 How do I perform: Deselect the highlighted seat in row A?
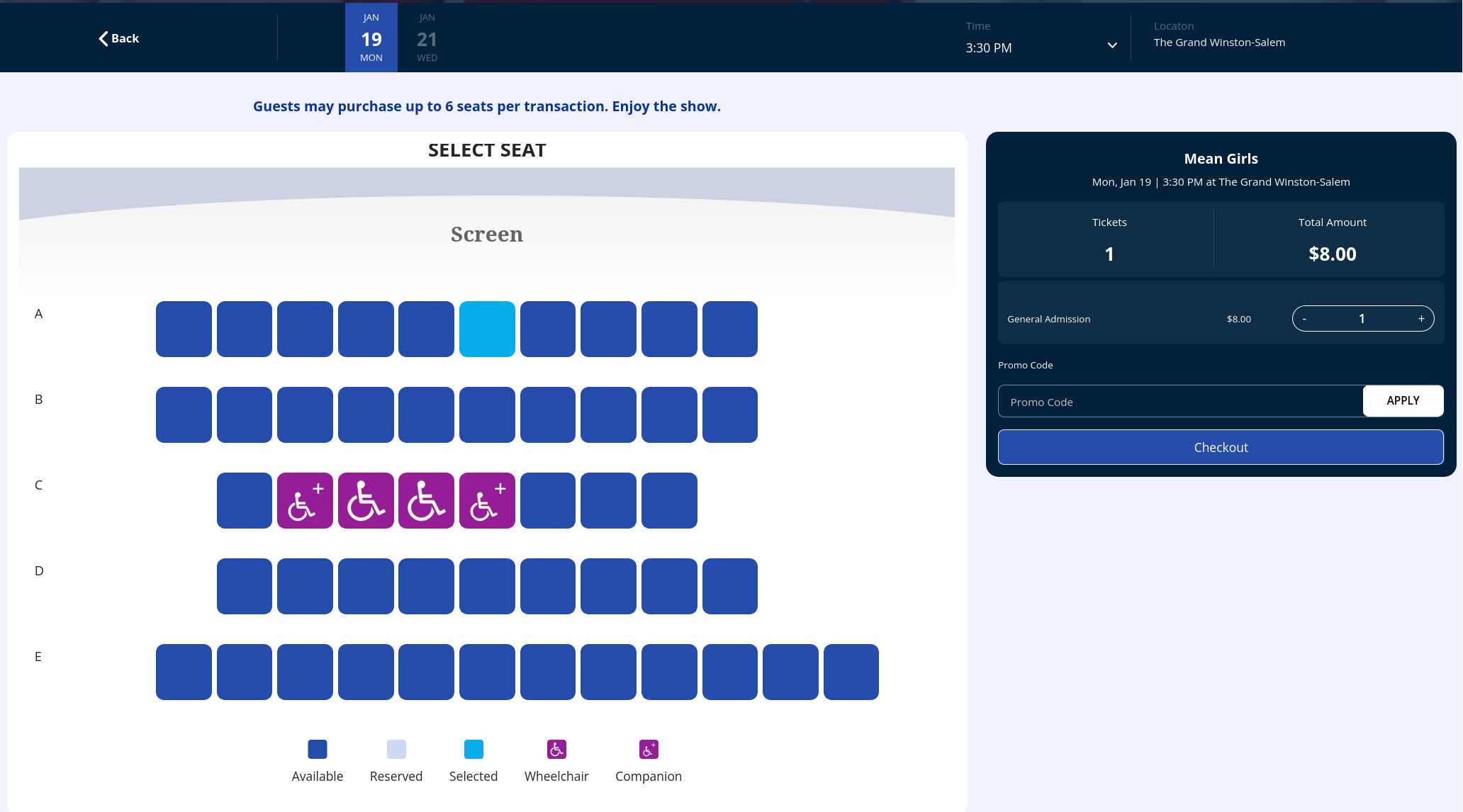point(487,329)
